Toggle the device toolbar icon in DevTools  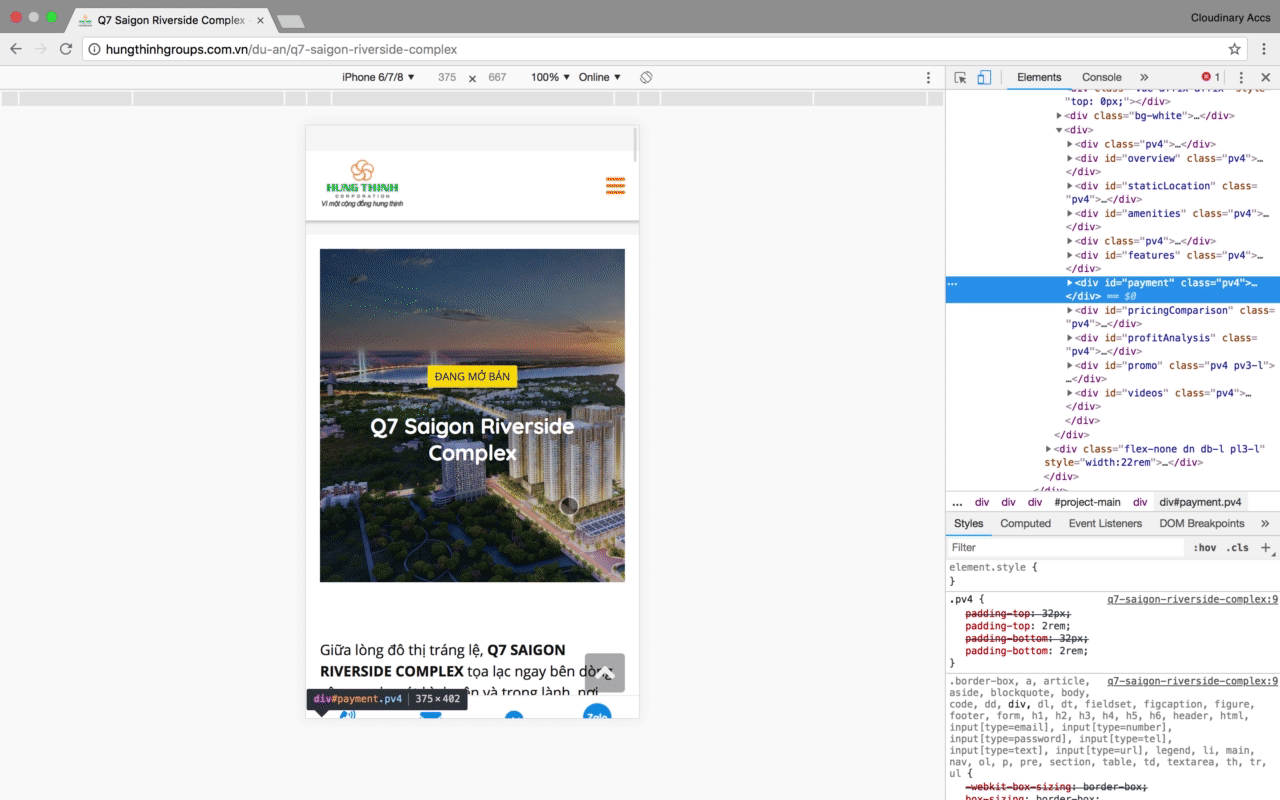984,77
